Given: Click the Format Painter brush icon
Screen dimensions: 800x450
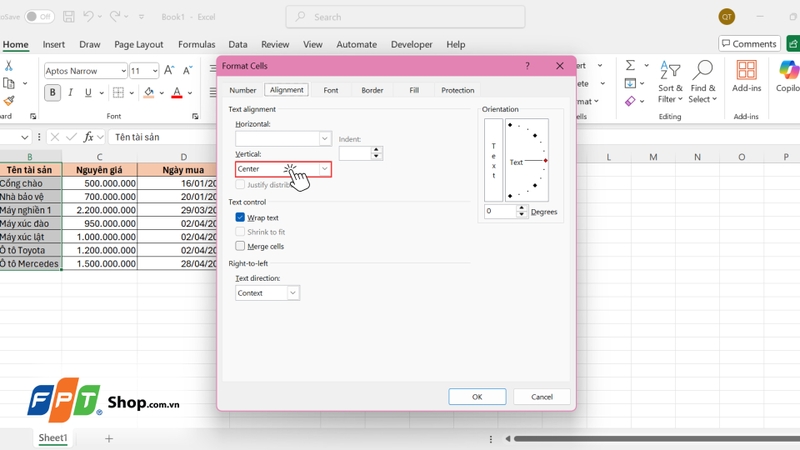Looking at the screenshot, I should coord(9,101).
